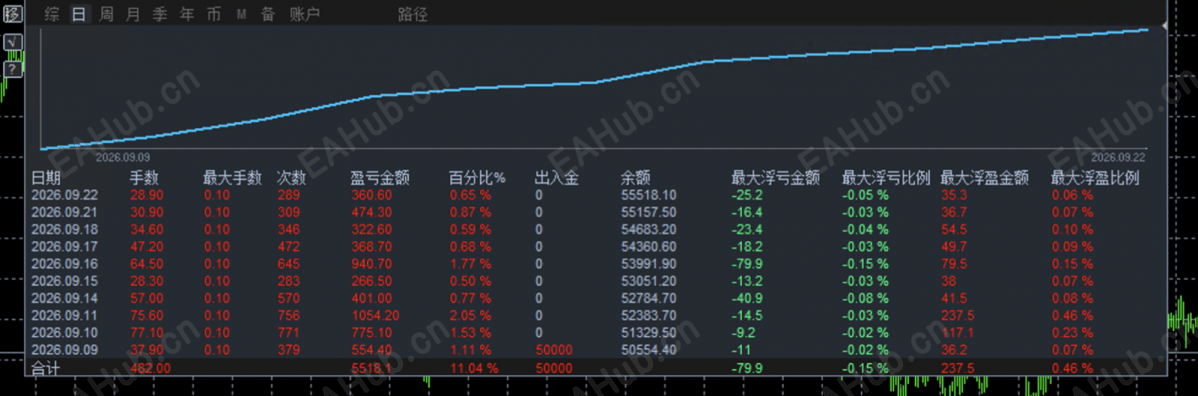The height and width of the screenshot is (396, 1198).
Task: Click the 1054.20 profit amount
Action: click(x=374, y=315)
